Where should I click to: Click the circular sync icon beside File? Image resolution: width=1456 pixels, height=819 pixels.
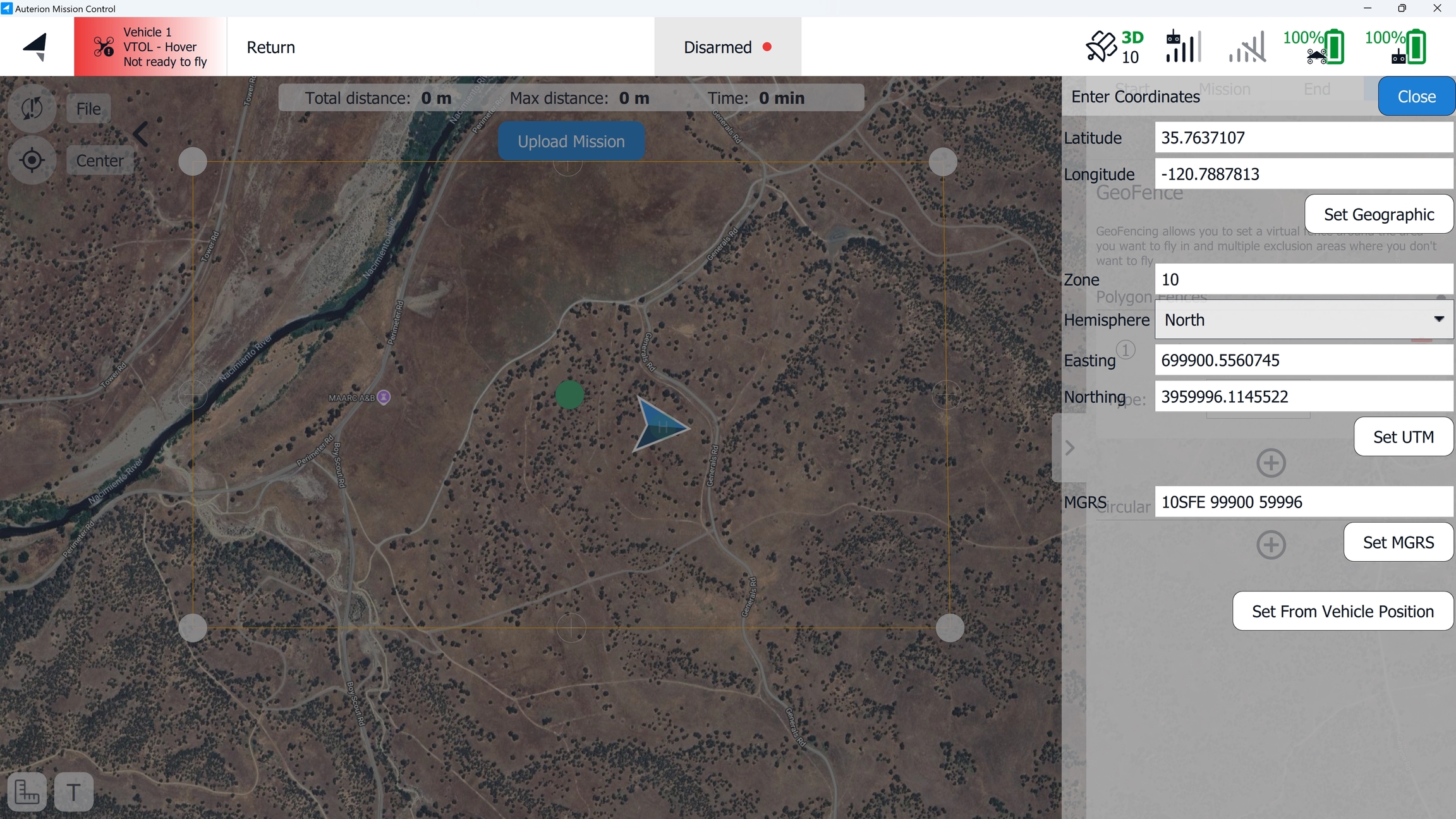[x=32, y=109]
